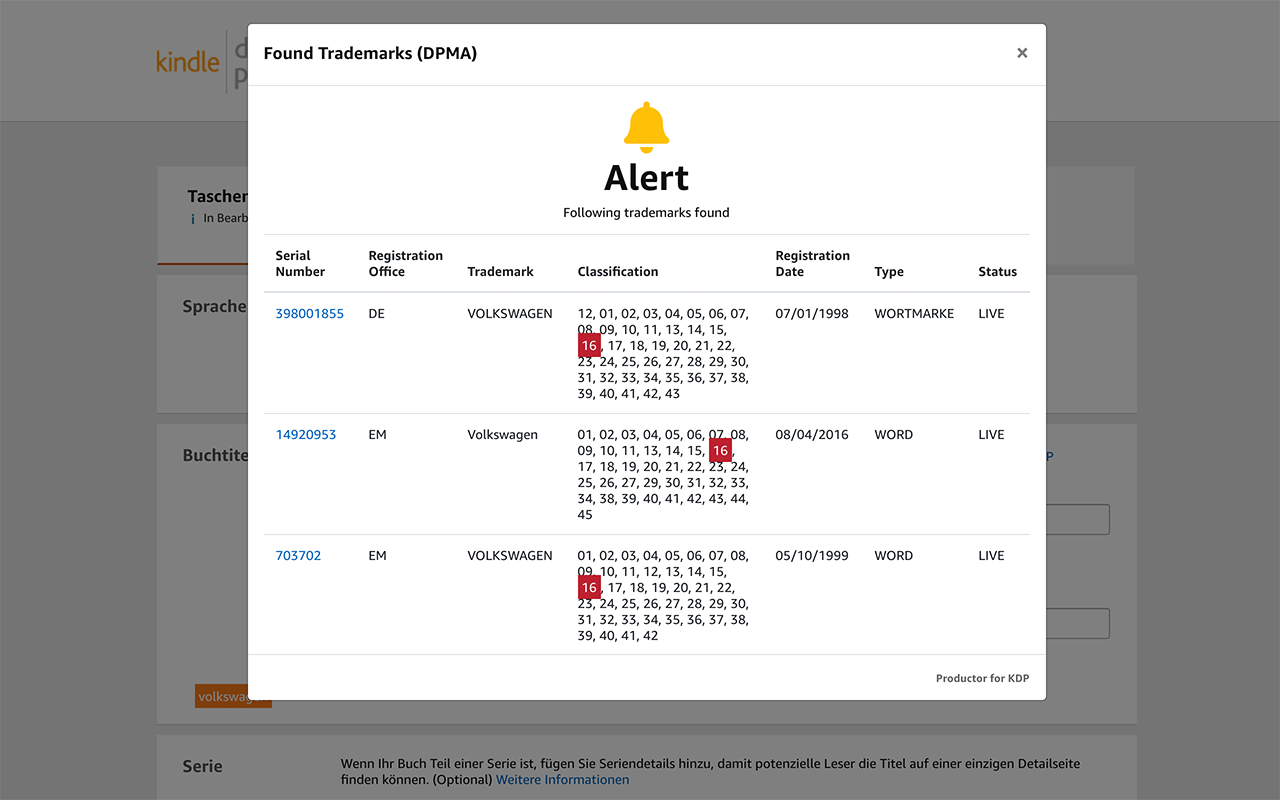
Task: Click 'Following trademarks found' subtitle
Action: pyautogui.click(x=646, y=213)
